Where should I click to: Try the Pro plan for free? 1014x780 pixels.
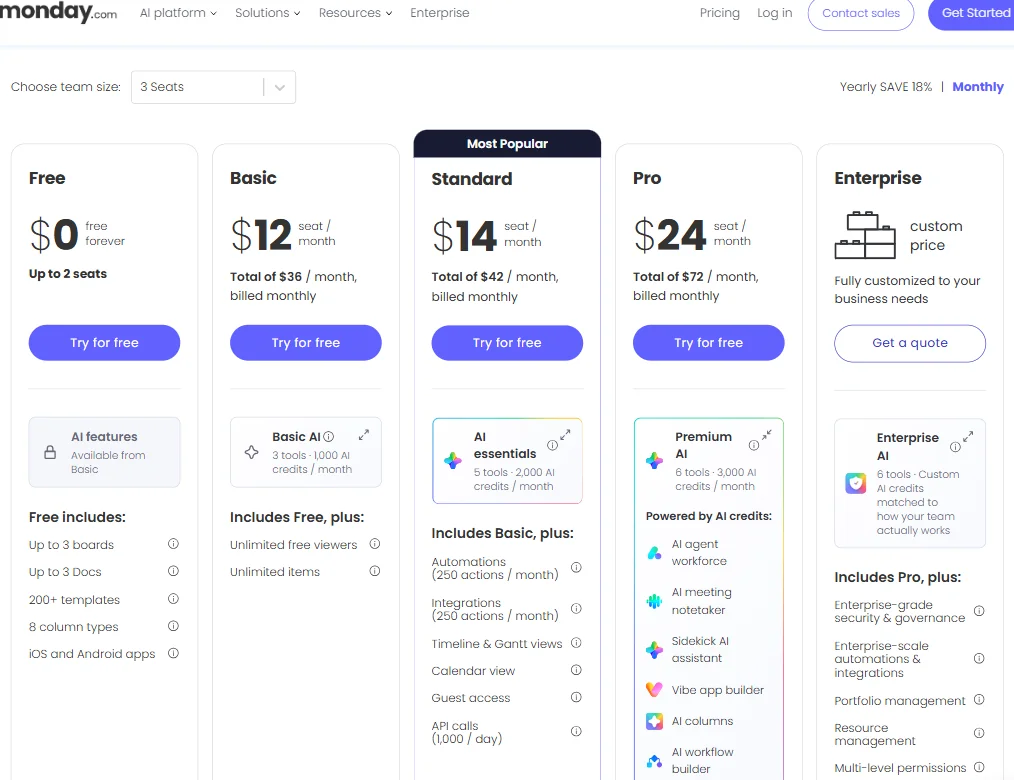click(709, 343)
